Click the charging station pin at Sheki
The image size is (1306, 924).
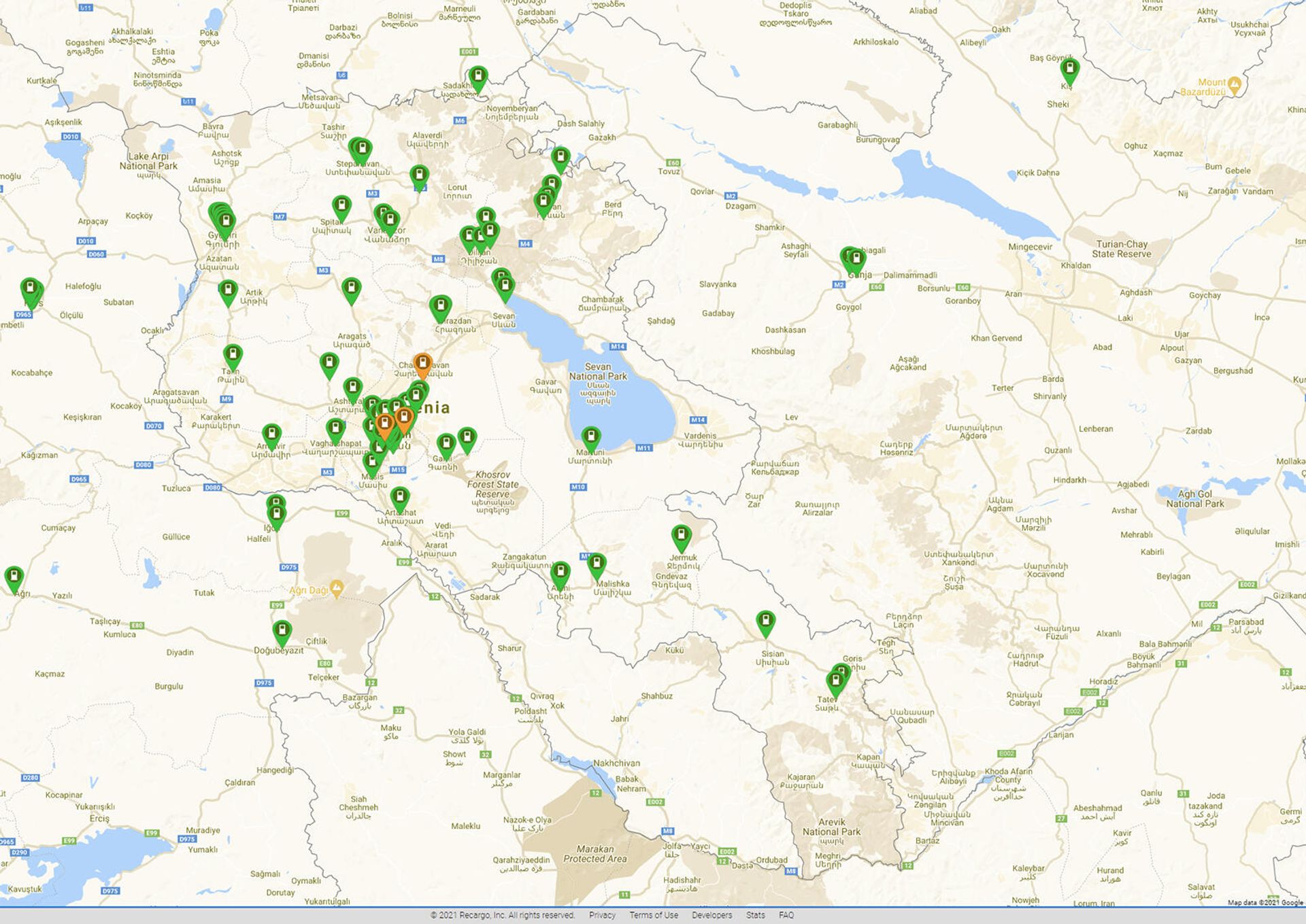[1070, 71]
